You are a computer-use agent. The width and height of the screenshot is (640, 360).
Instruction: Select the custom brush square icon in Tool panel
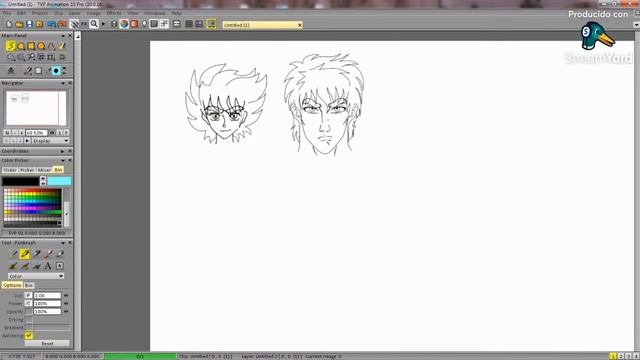coord(60,266)
